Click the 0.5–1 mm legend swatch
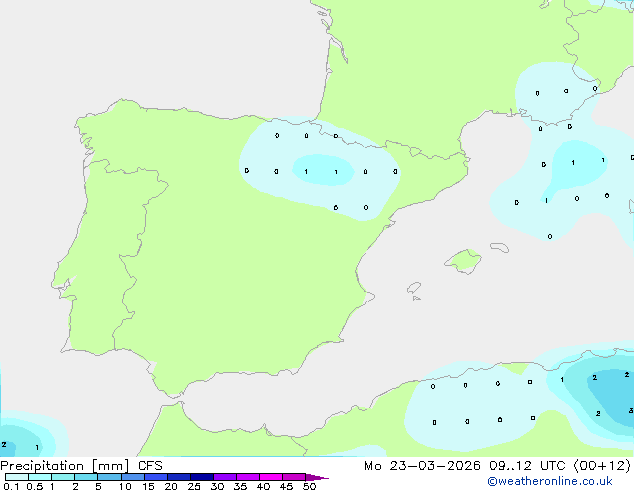The width and height of the screenshot is (634, 490). pos(40,477)
